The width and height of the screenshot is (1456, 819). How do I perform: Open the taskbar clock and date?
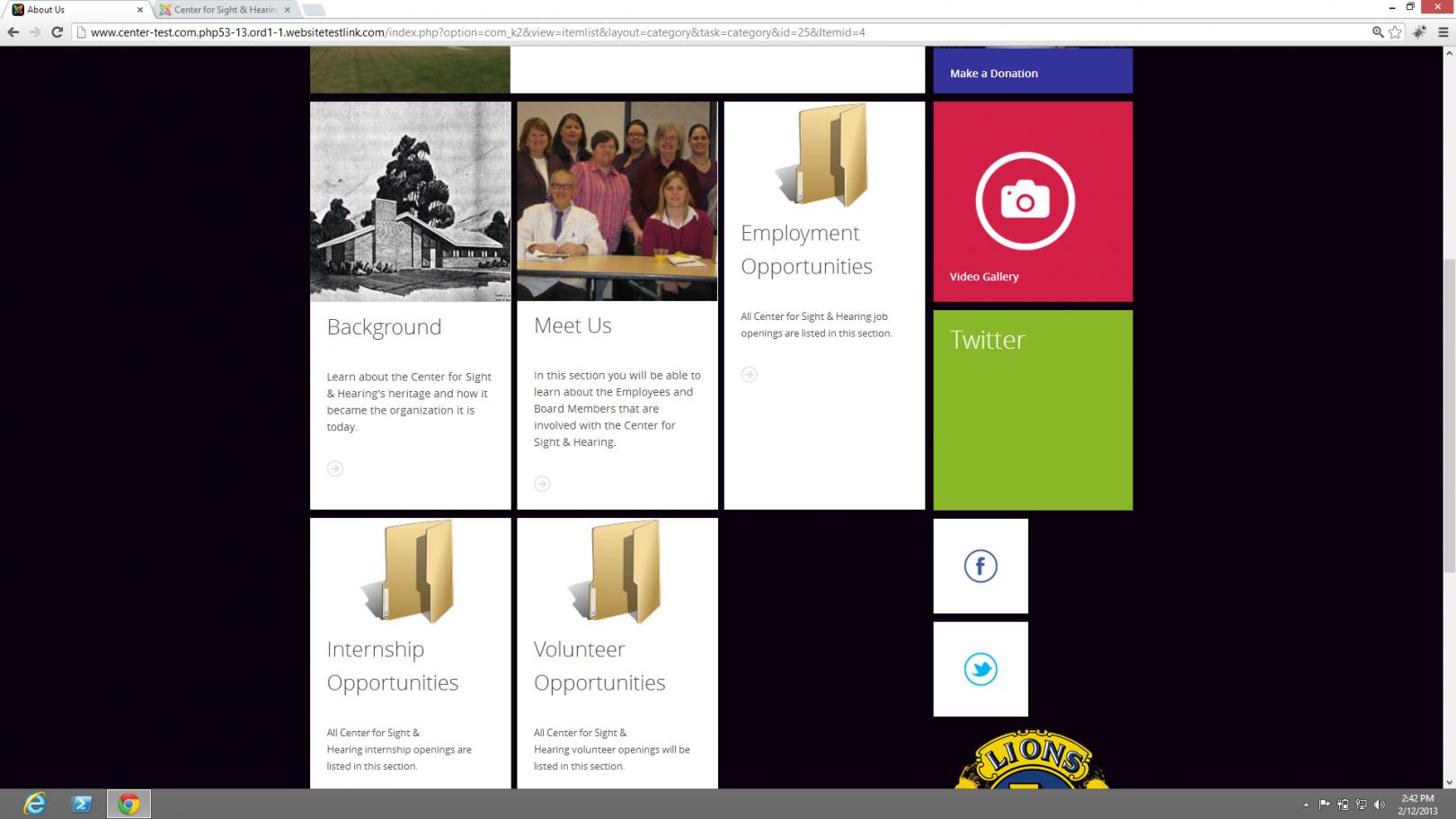(x=1417, y=805)
